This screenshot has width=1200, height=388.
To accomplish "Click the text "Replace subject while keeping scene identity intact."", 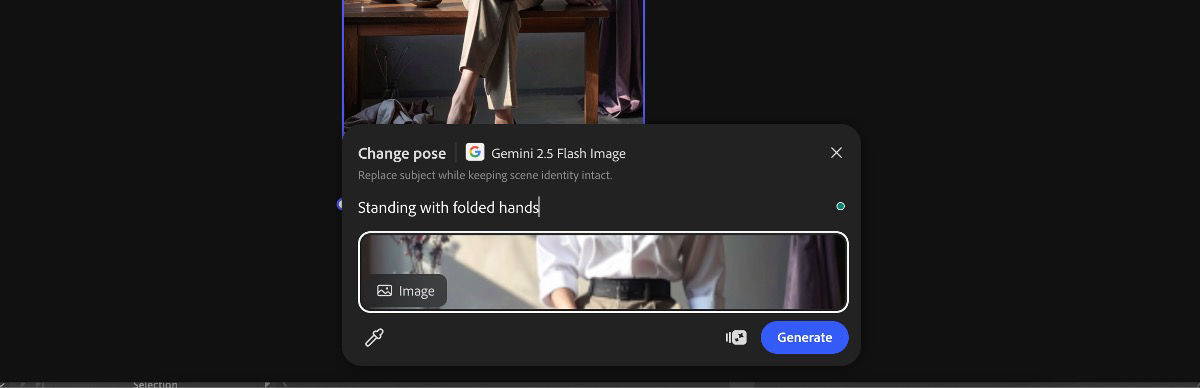I will click(x=485, y=175).
